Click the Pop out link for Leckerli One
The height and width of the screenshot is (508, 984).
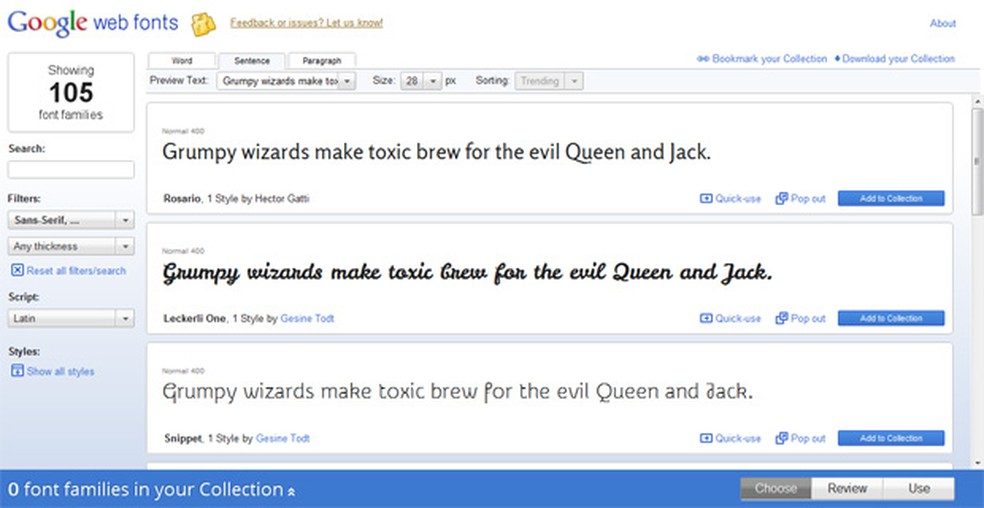point(808,318)
